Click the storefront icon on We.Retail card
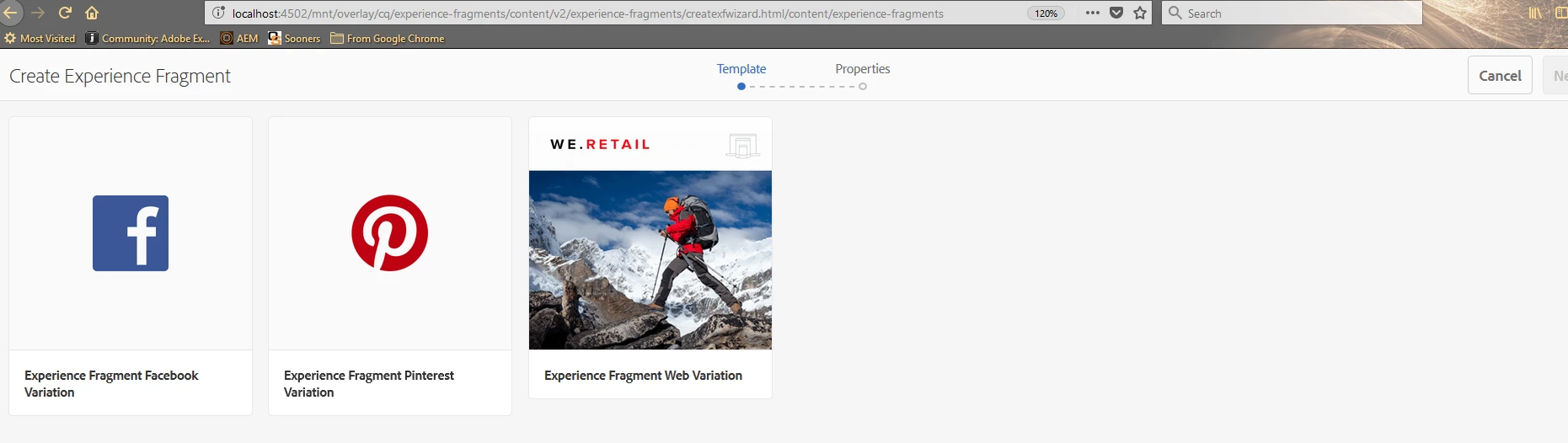Image resolution: width=1568 pixels, height=443 pixels. tap(742, 146)
